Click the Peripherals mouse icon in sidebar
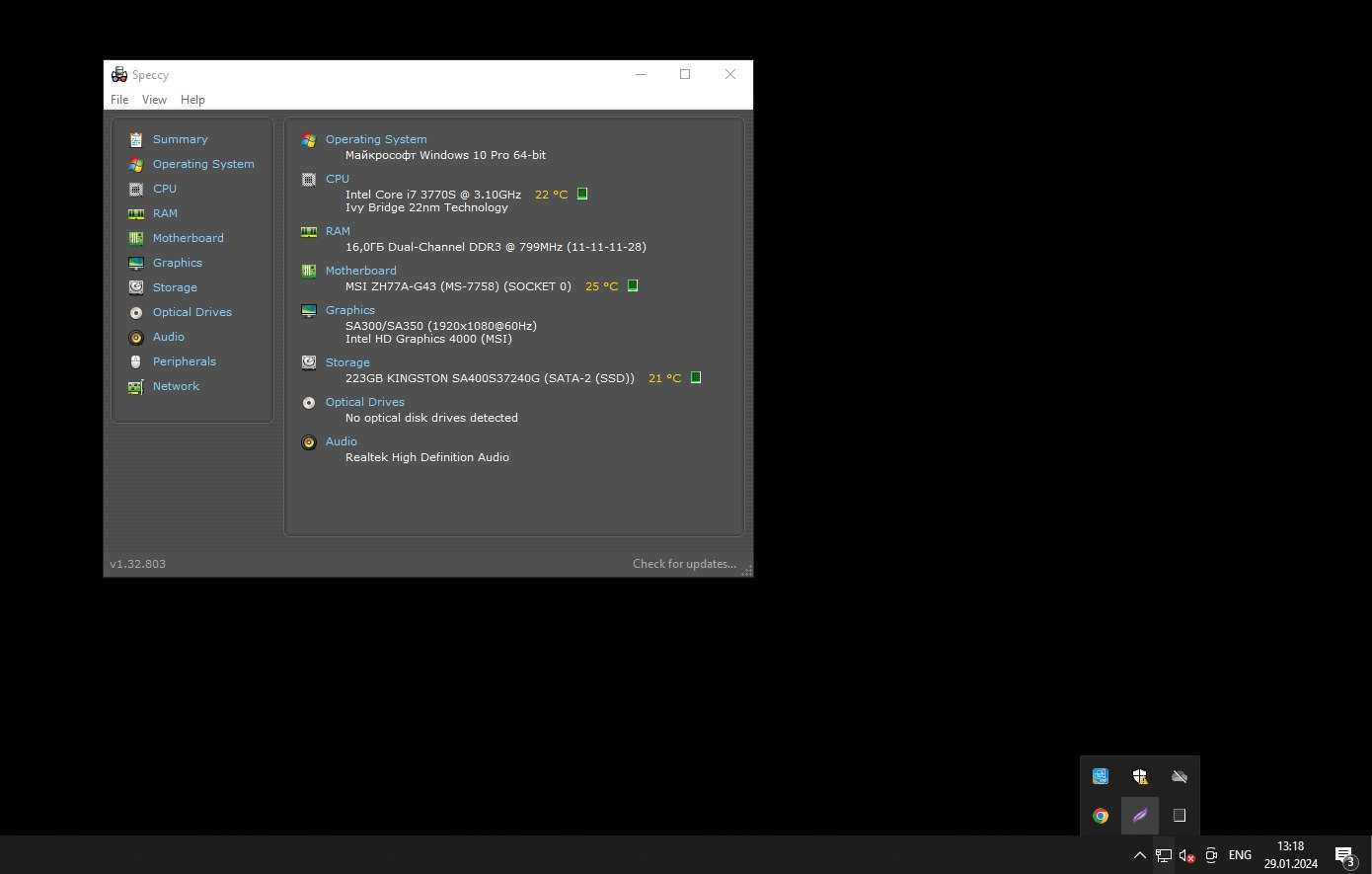The width and height of the screenshot is (1372, 874). (x=136, y=361)
